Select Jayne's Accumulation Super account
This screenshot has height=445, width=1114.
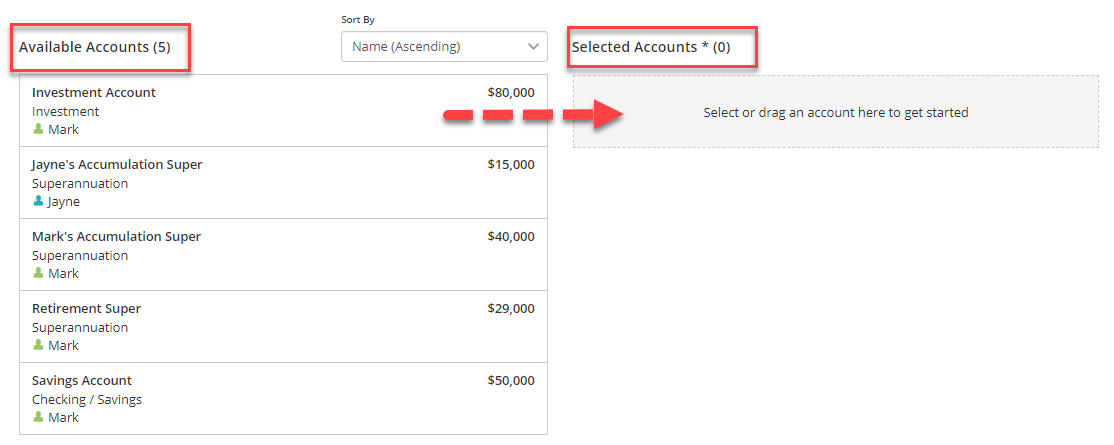[x=283, y=183]
